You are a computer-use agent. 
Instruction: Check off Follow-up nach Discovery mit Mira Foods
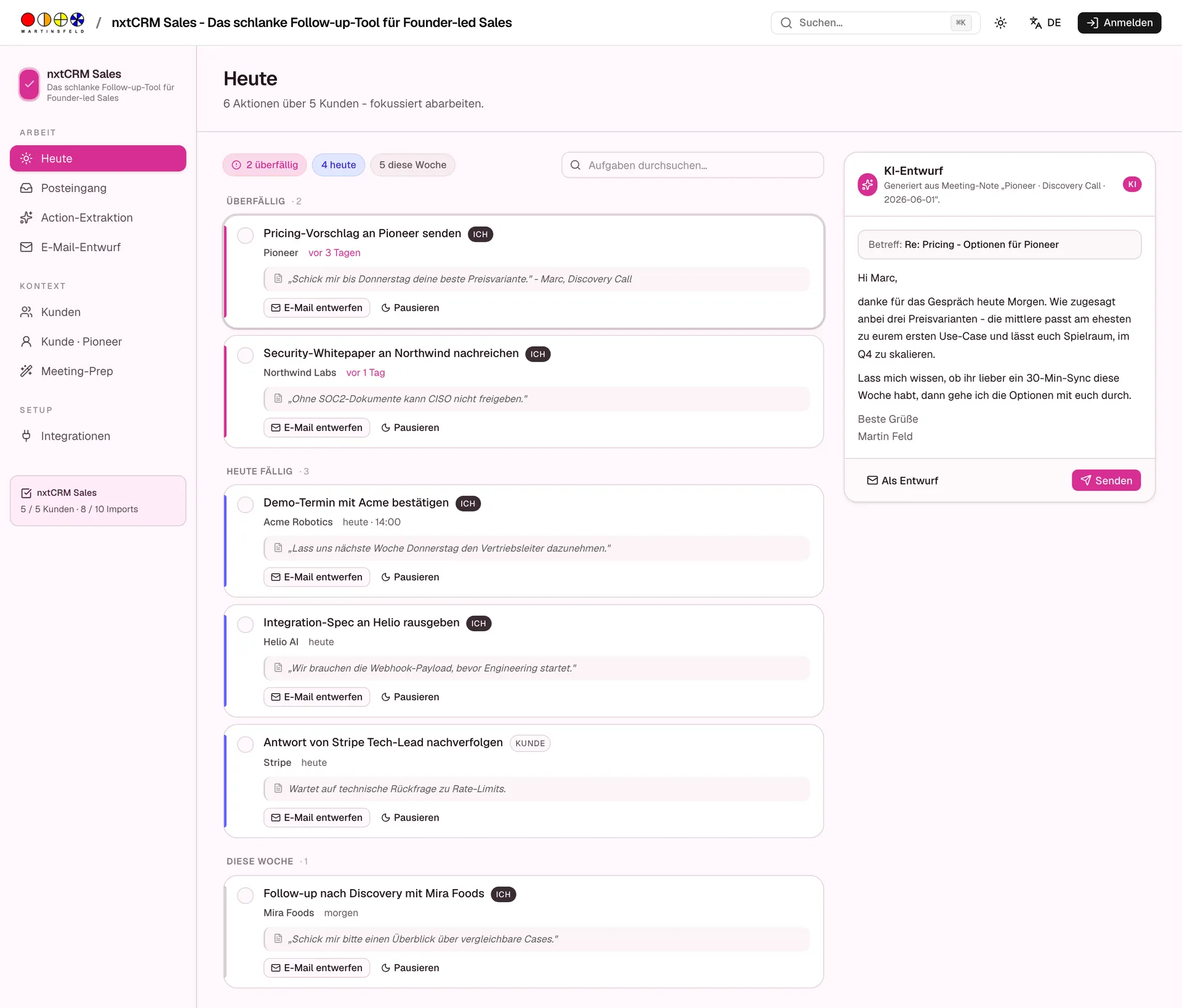(246, 895)
